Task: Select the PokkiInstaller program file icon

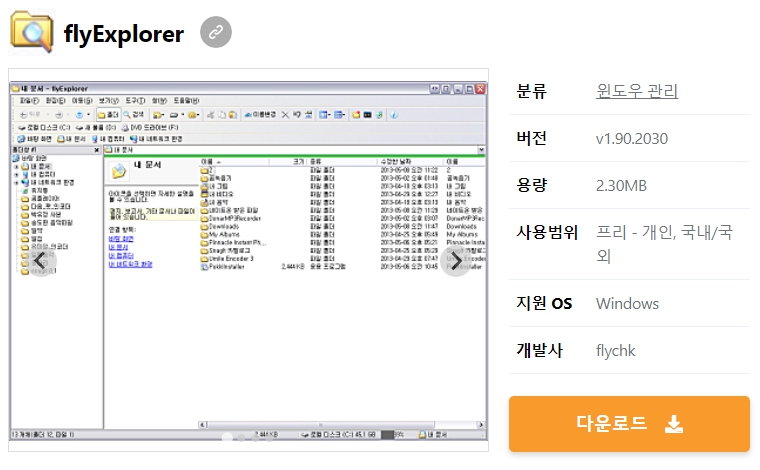Action: [204, 266]
